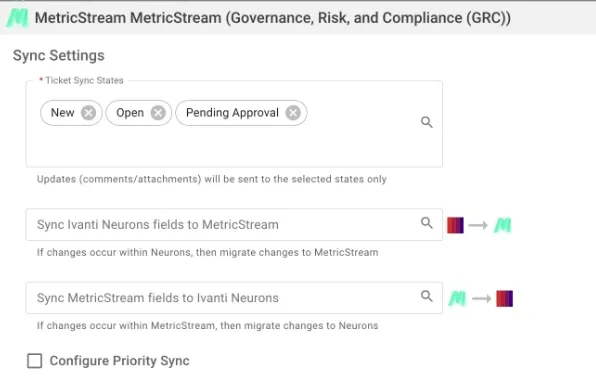Open Sync MetricStream fields to Ivanti Neurons dropdown

click(x=234, y=298)
